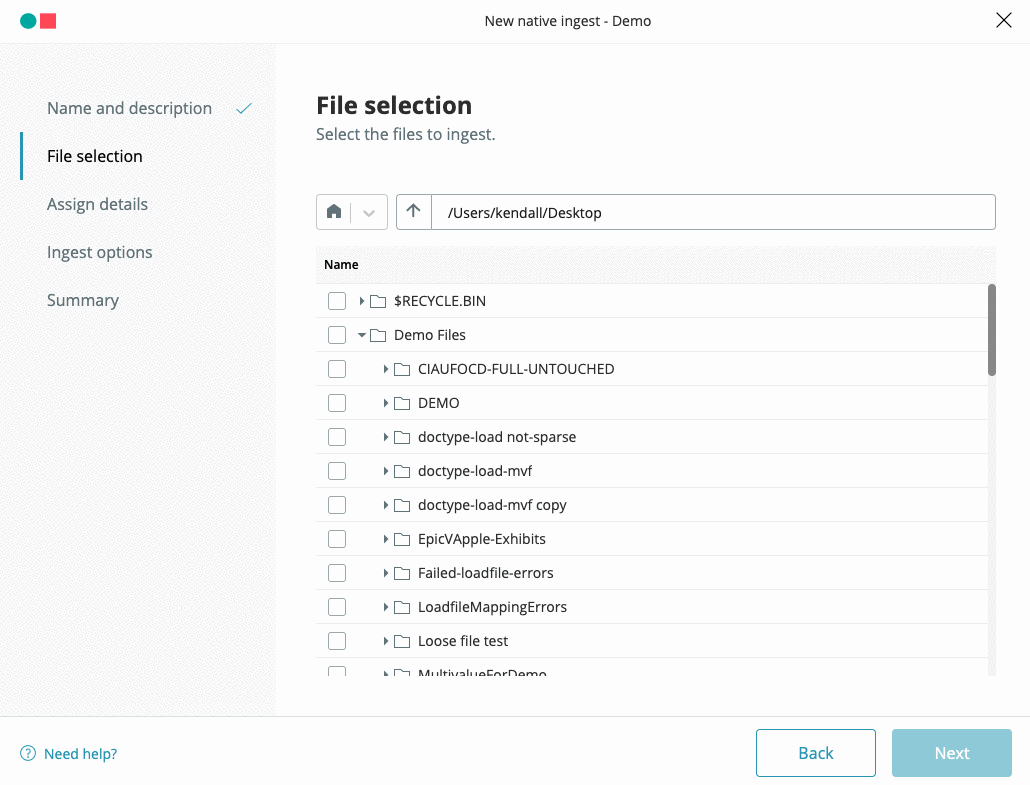Expand the EpicVApple-Exhibits folder
1030x785 pixels.
point(386,539)
